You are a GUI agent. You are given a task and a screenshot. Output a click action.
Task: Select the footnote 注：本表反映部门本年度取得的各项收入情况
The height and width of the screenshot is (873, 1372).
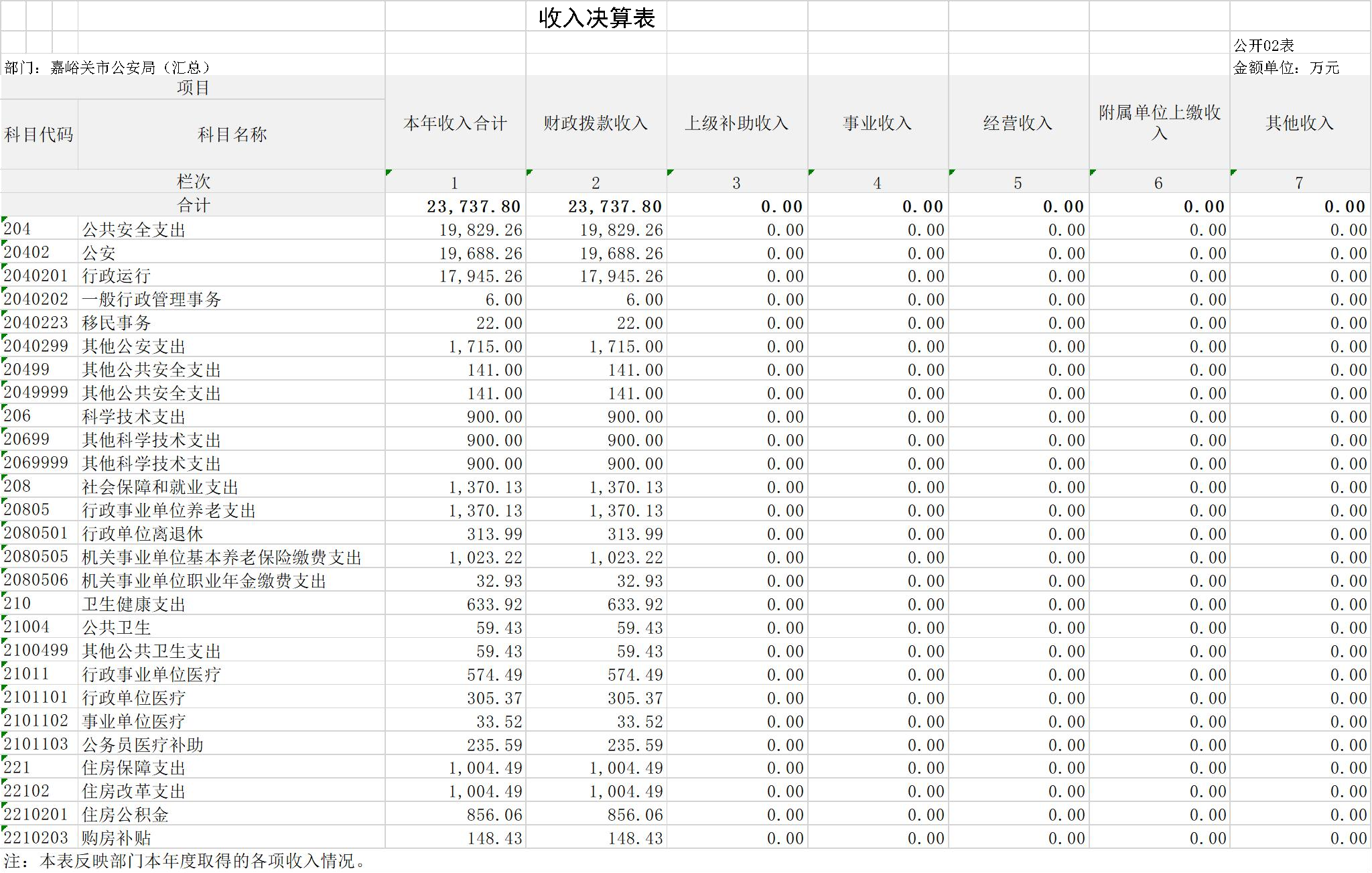pyautogui.click(x=184, y=861)
